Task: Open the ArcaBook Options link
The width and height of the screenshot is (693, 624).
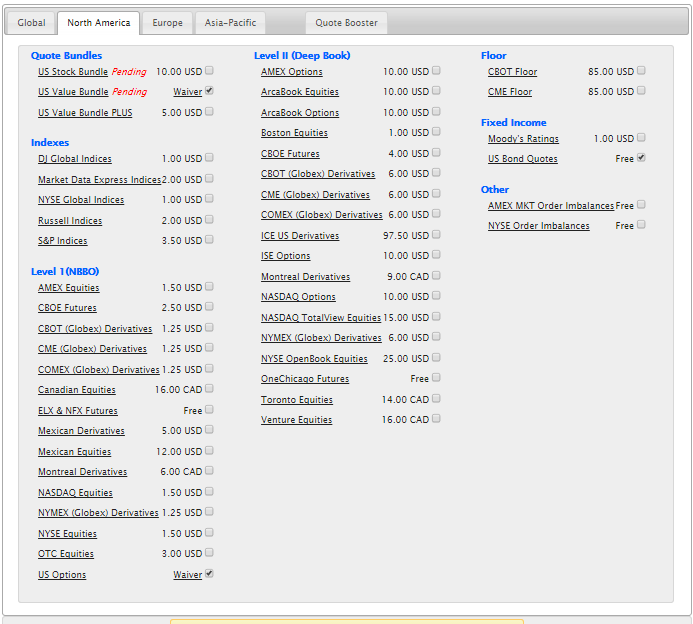Action: (x=300, y=113)
